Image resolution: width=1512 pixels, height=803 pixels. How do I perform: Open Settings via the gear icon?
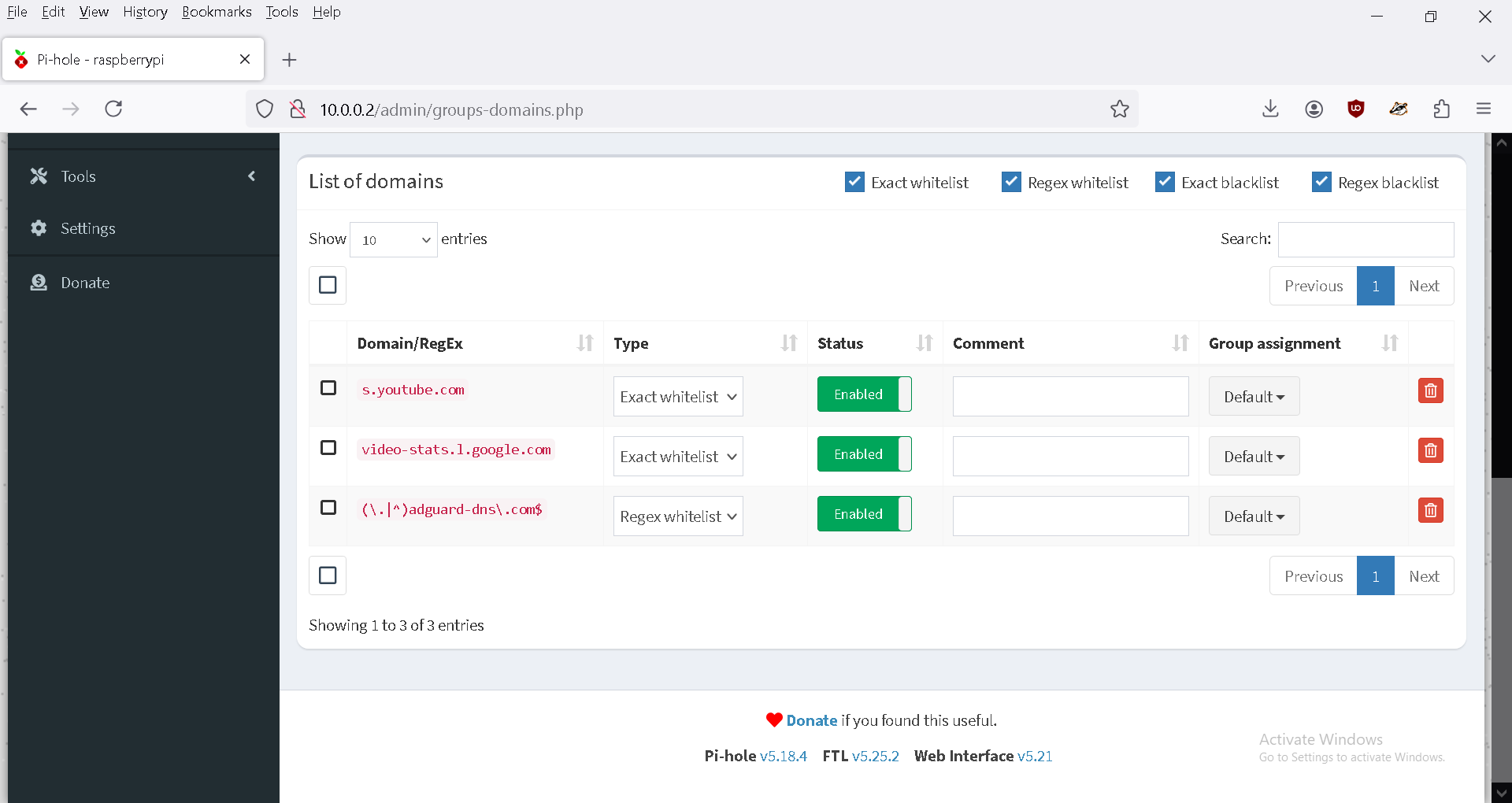tap(38, 228)
